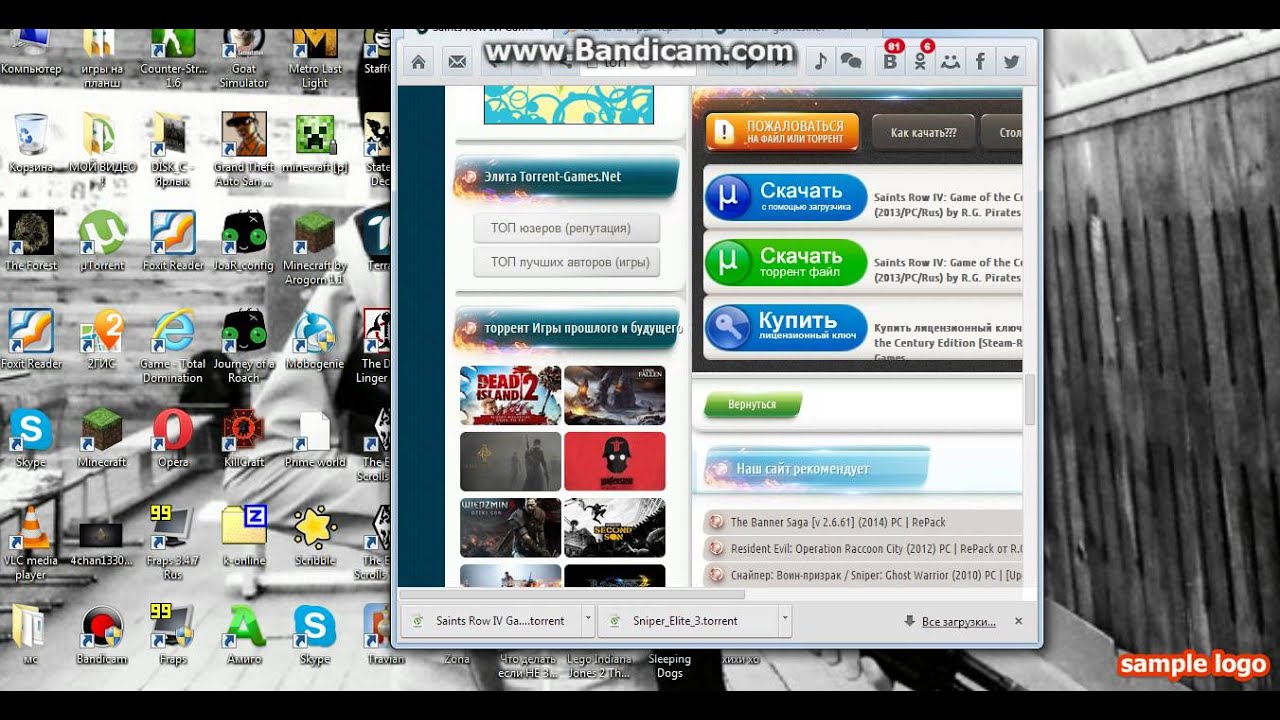The width and height of the screenshot is (1280, 720).
Task: Select Bandicam desktop shortcut
Action: pos(101,635)
